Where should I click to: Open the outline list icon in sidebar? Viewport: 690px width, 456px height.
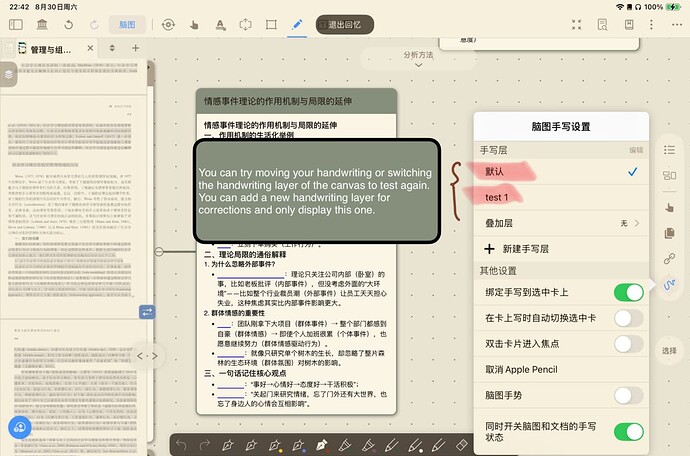click(x=670, y=150)
